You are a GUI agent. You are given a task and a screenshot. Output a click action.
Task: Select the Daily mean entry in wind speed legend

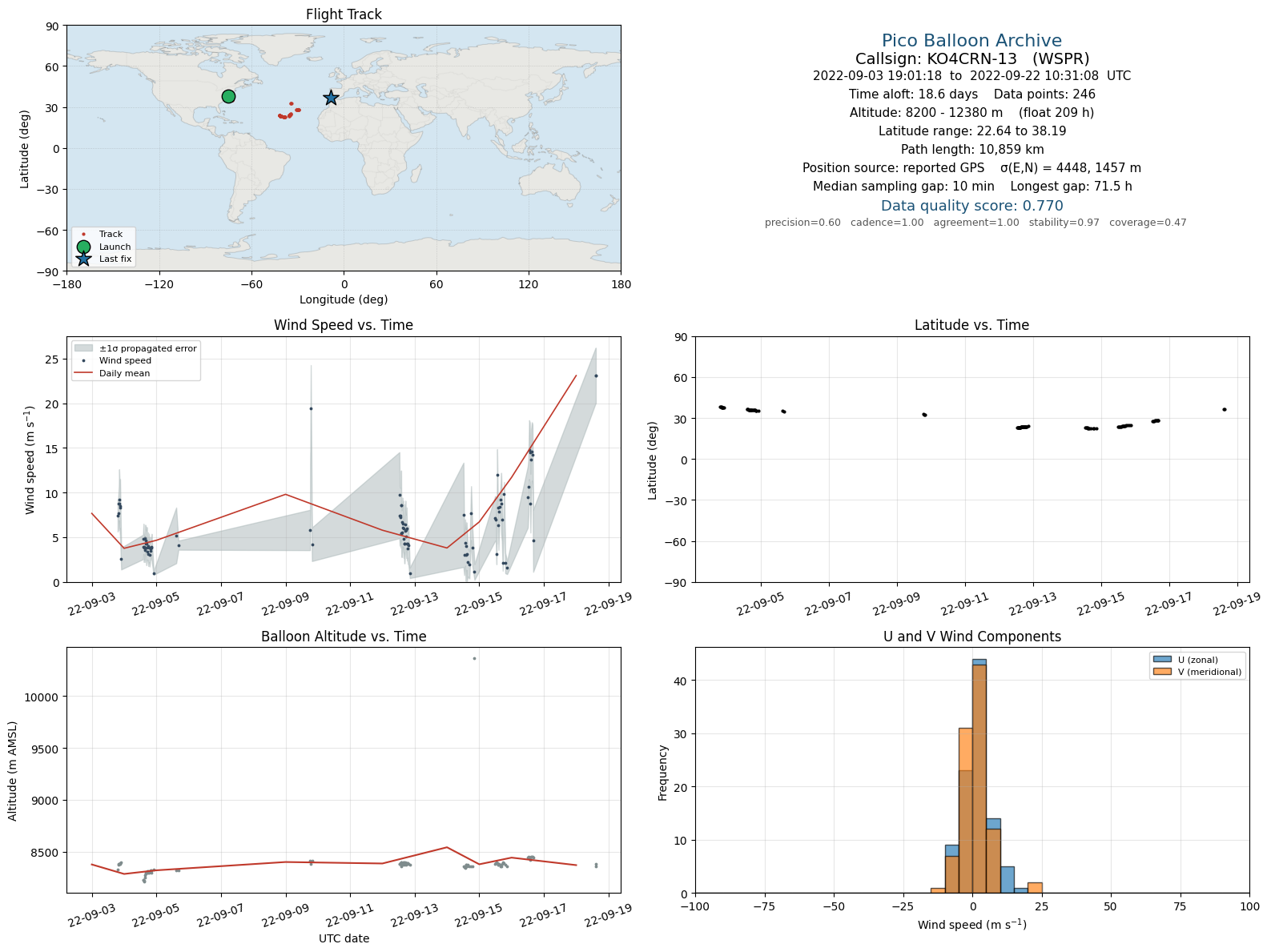112,373
